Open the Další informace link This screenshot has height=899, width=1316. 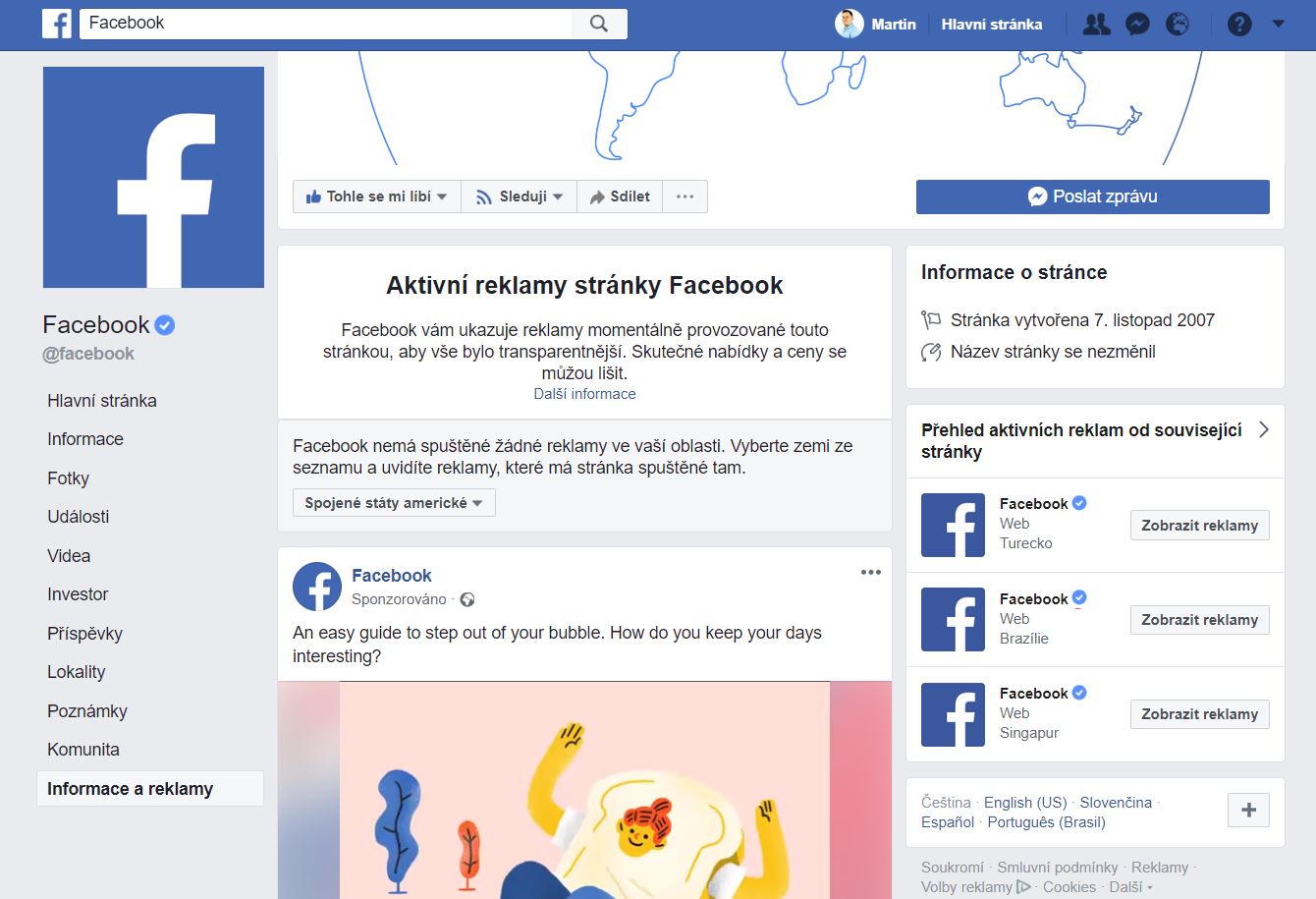[585, 394]
